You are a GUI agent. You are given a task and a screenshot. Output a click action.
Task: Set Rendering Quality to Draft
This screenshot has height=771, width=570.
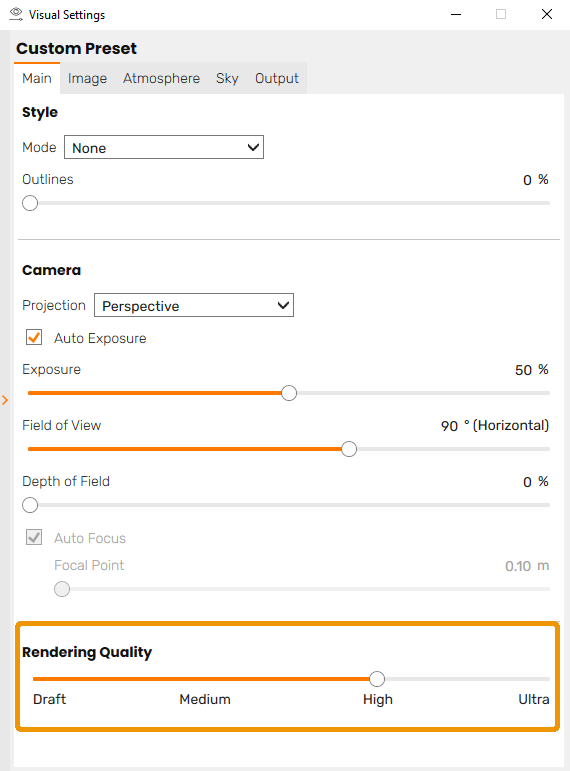point(49,699)
